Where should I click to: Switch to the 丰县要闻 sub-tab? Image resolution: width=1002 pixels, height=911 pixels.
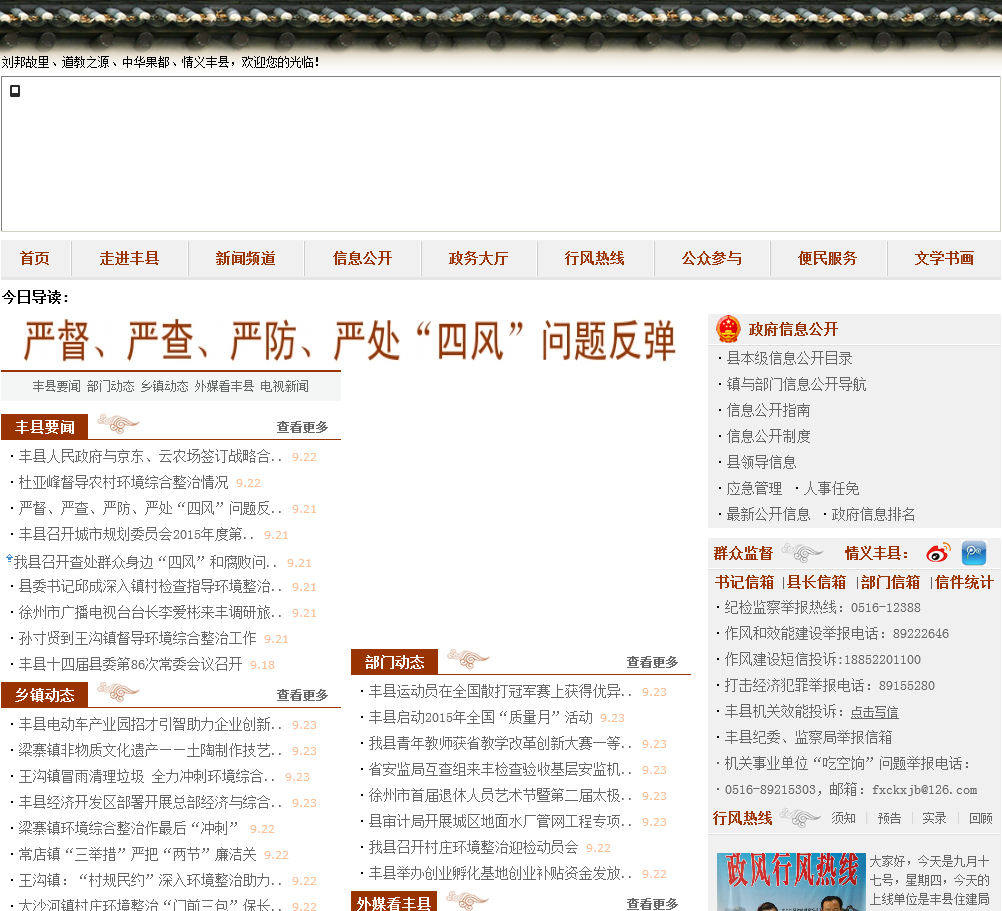click(57, 386)
